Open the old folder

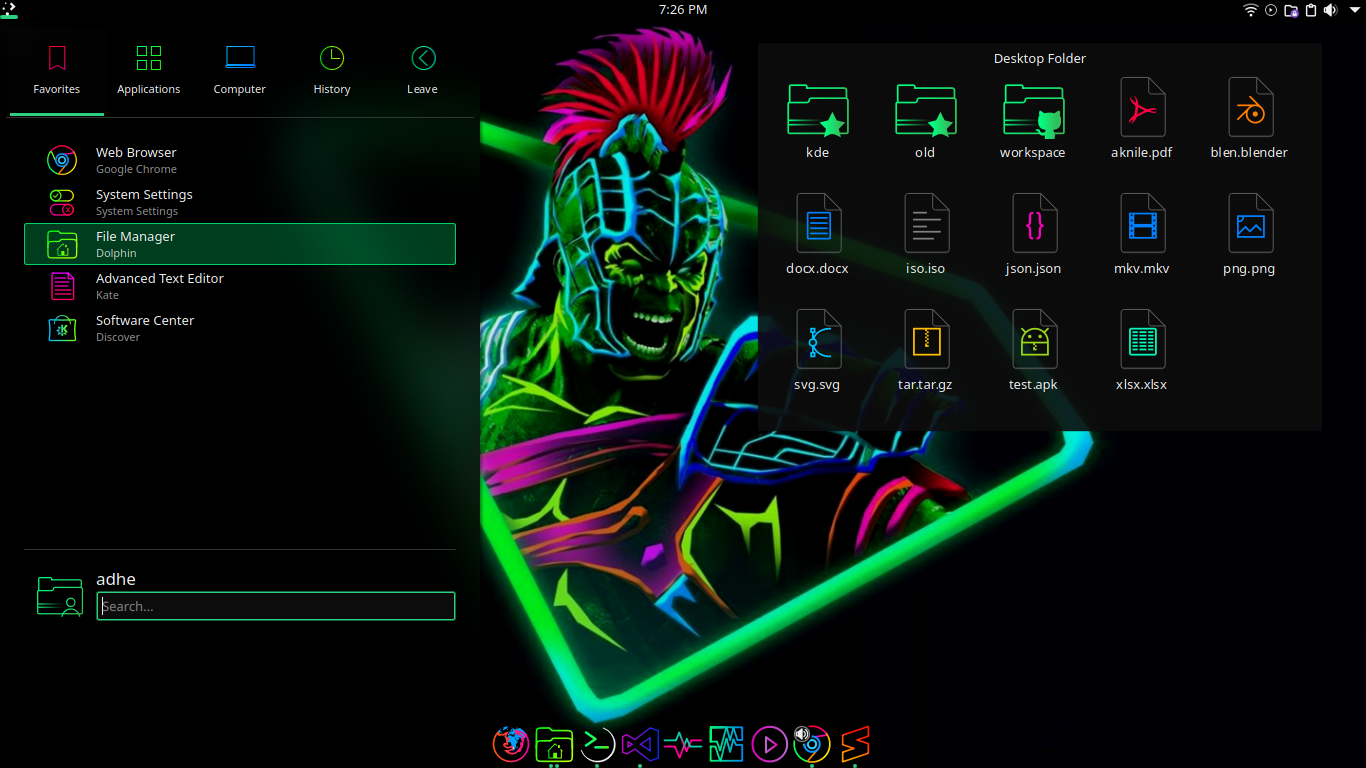tap(925, 120)
